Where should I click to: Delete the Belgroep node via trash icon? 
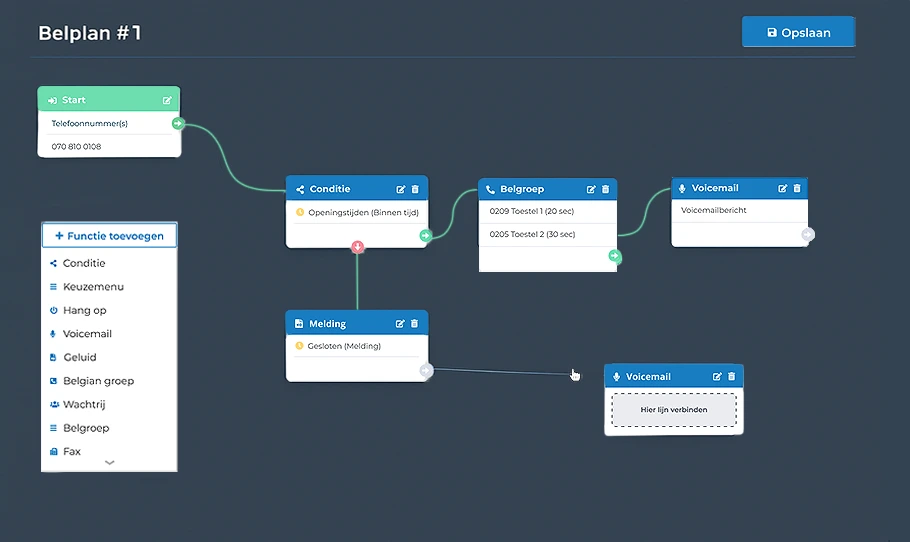[x=605, y=189]
